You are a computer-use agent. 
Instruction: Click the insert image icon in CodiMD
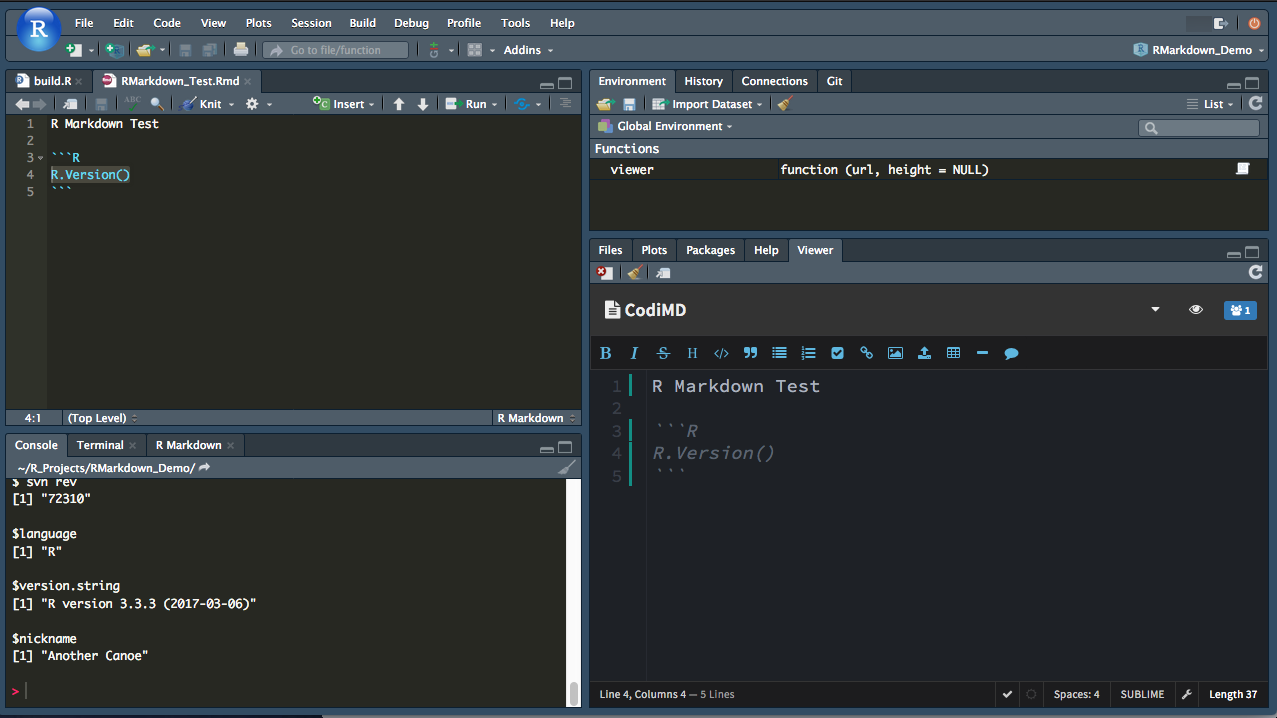(x=895, y=353)
